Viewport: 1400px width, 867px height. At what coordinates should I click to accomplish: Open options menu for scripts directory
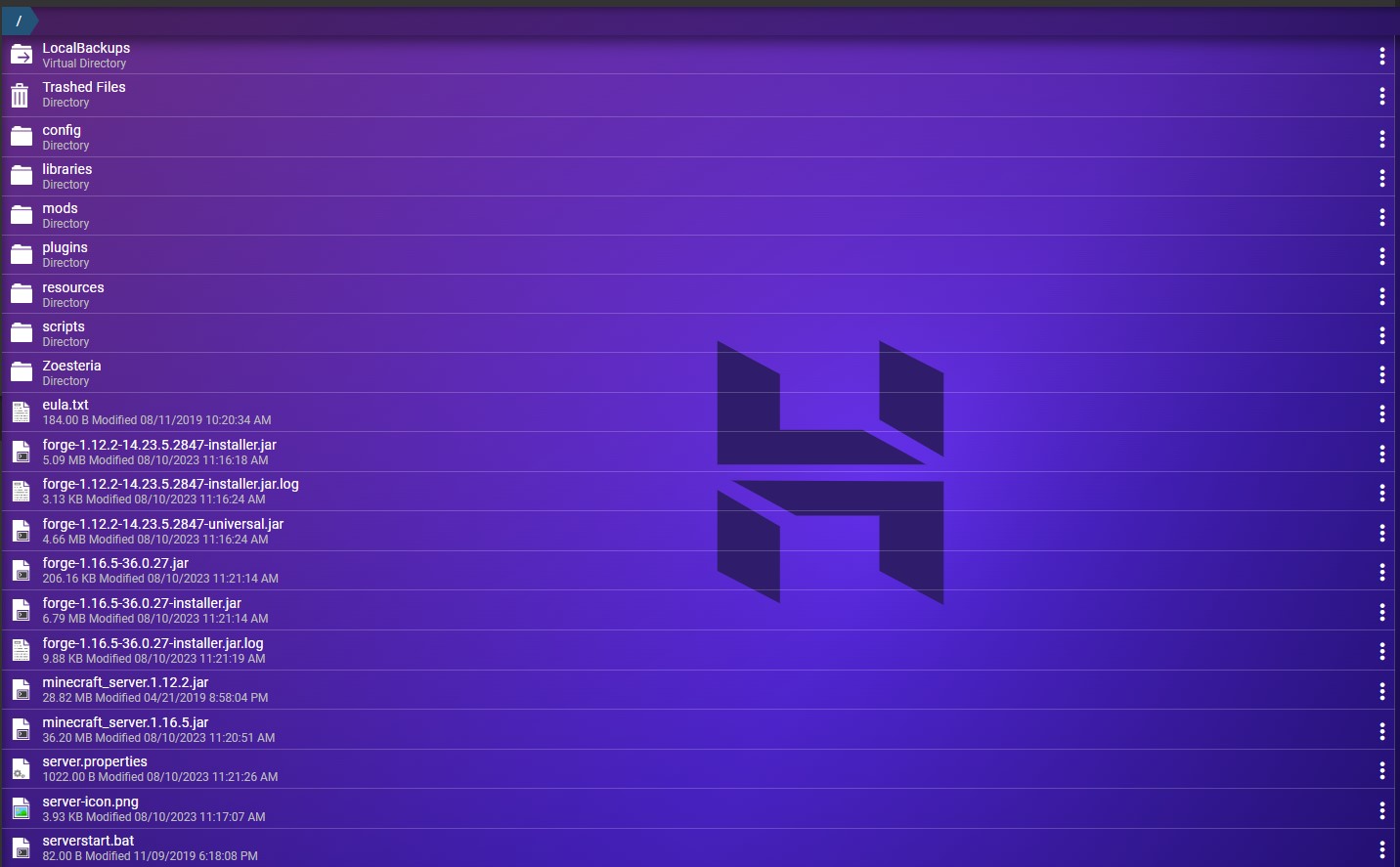coord(1381,335)
